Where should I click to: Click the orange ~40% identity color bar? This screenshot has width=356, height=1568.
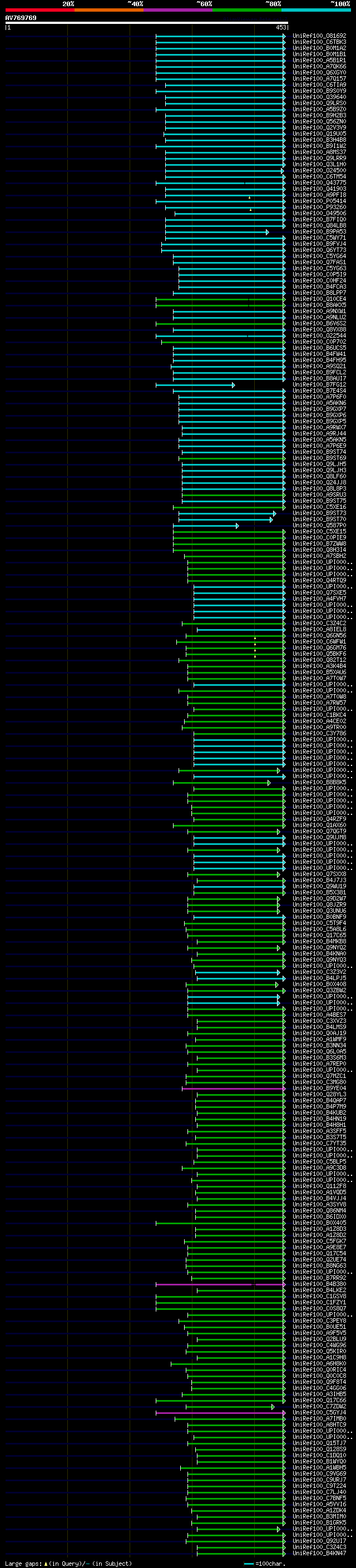109,10
